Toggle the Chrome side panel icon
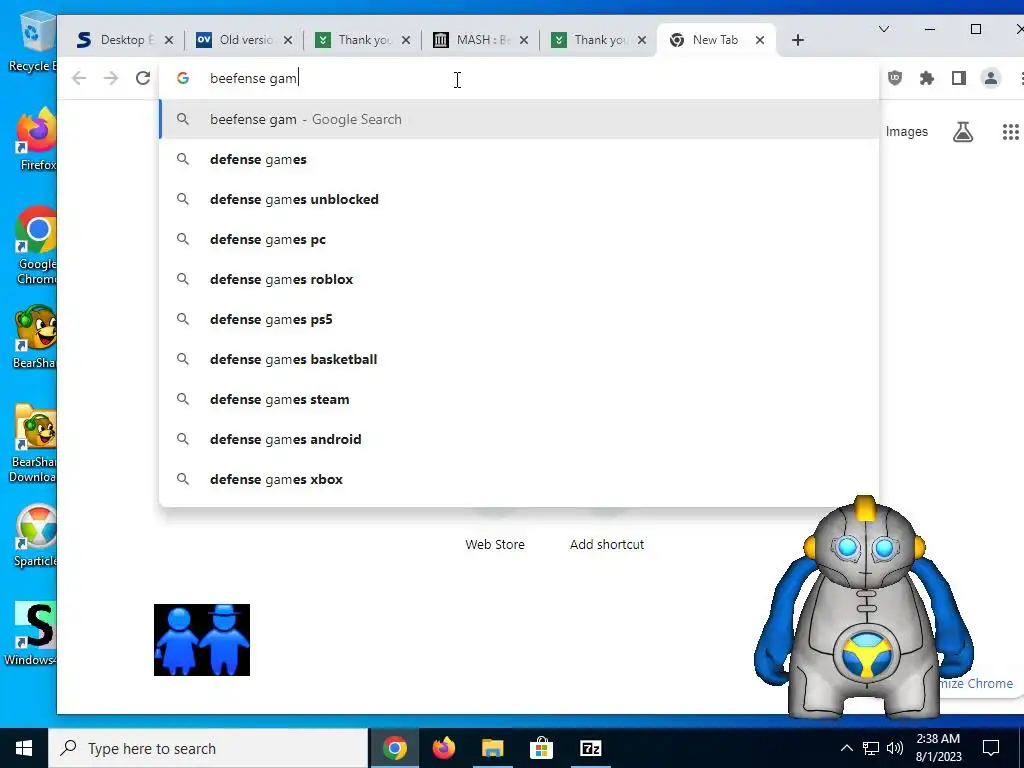 click(959, 78)
